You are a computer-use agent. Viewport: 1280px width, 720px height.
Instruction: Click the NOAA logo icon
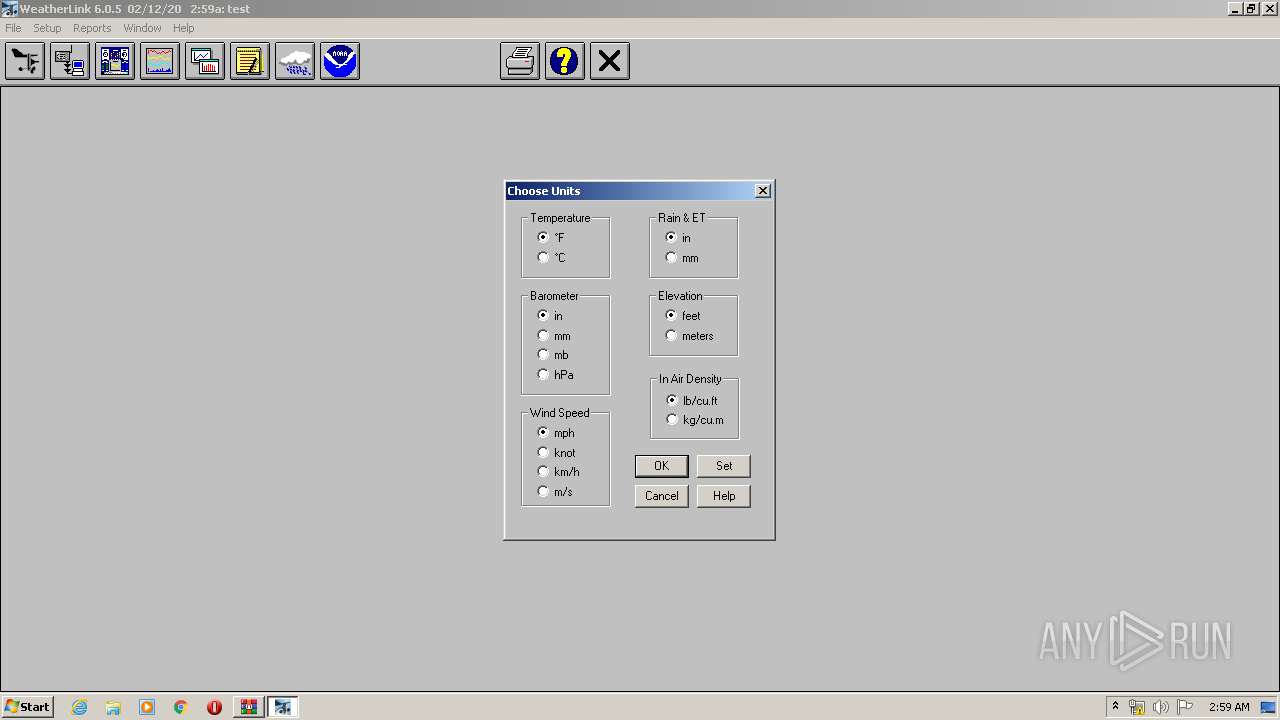[x=340, y=61]
